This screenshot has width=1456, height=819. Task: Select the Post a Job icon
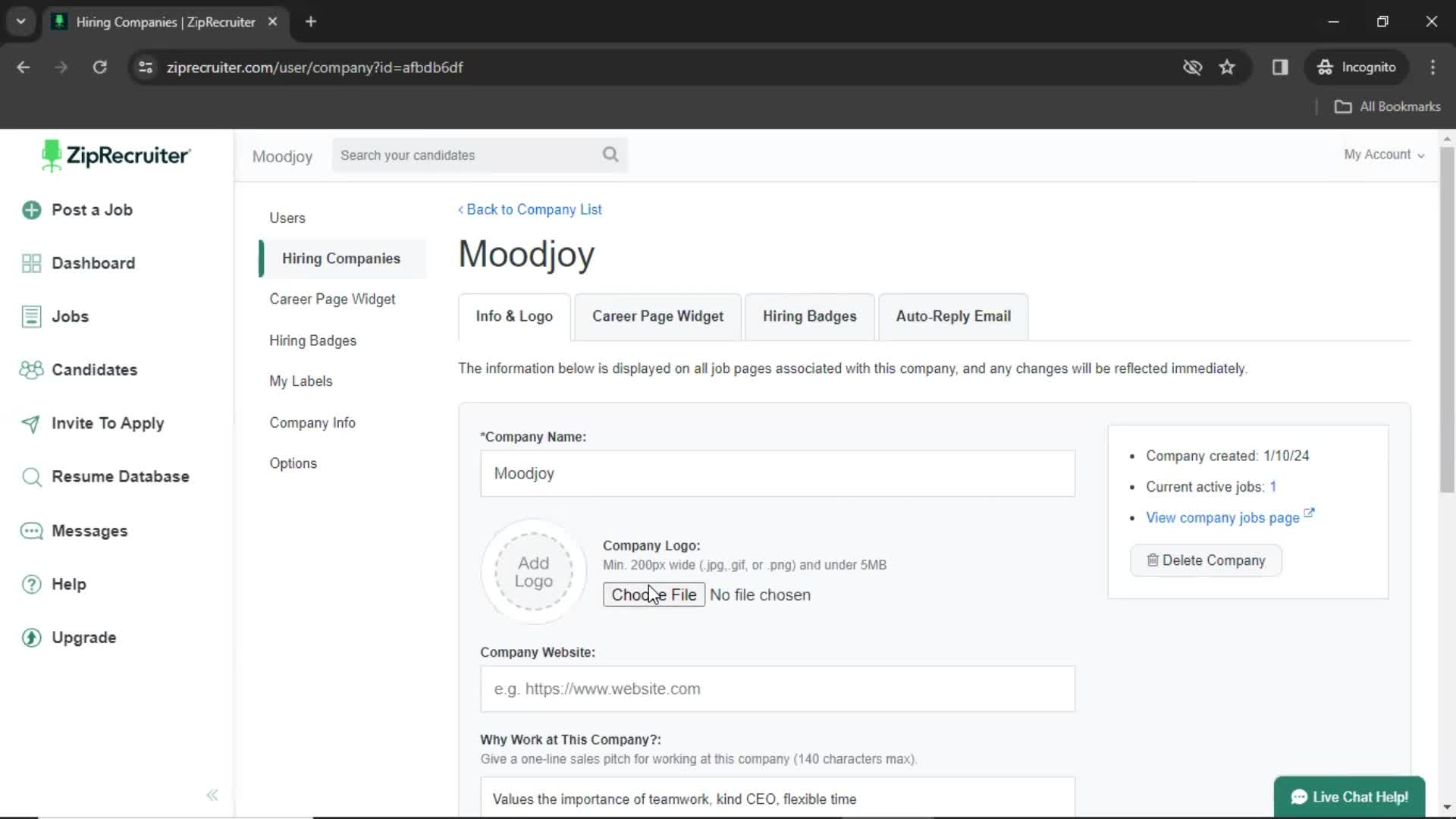[32, 210]
